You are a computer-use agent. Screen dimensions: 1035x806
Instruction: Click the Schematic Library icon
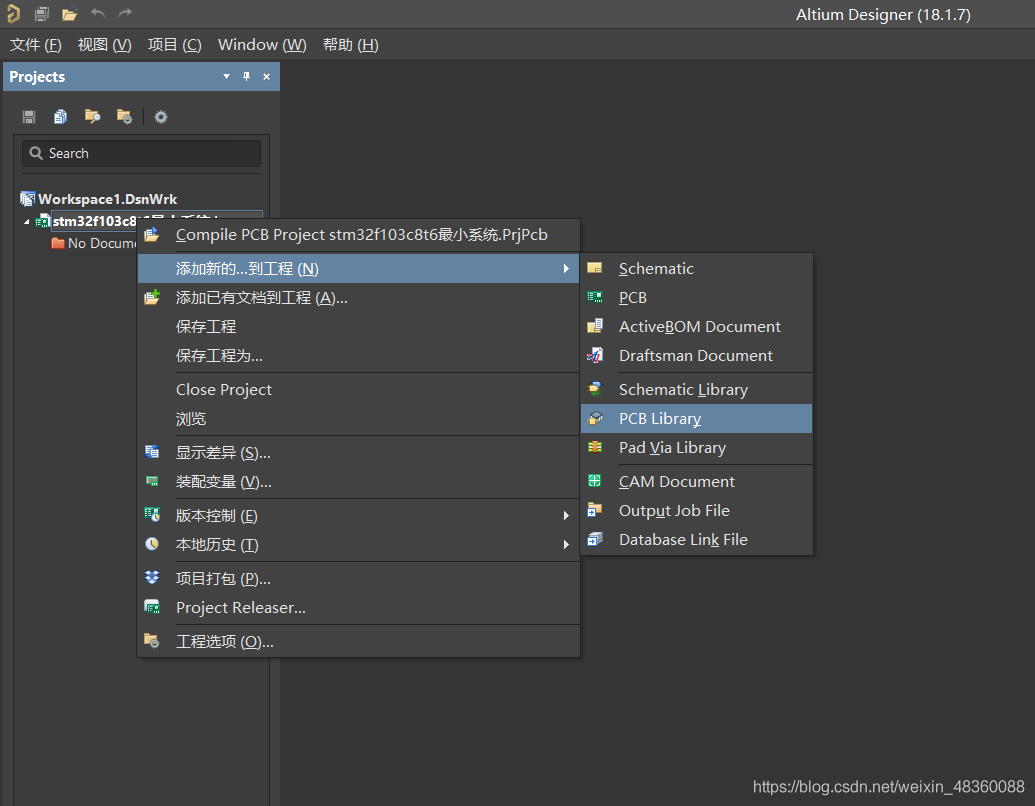click(x=595, y=389)
